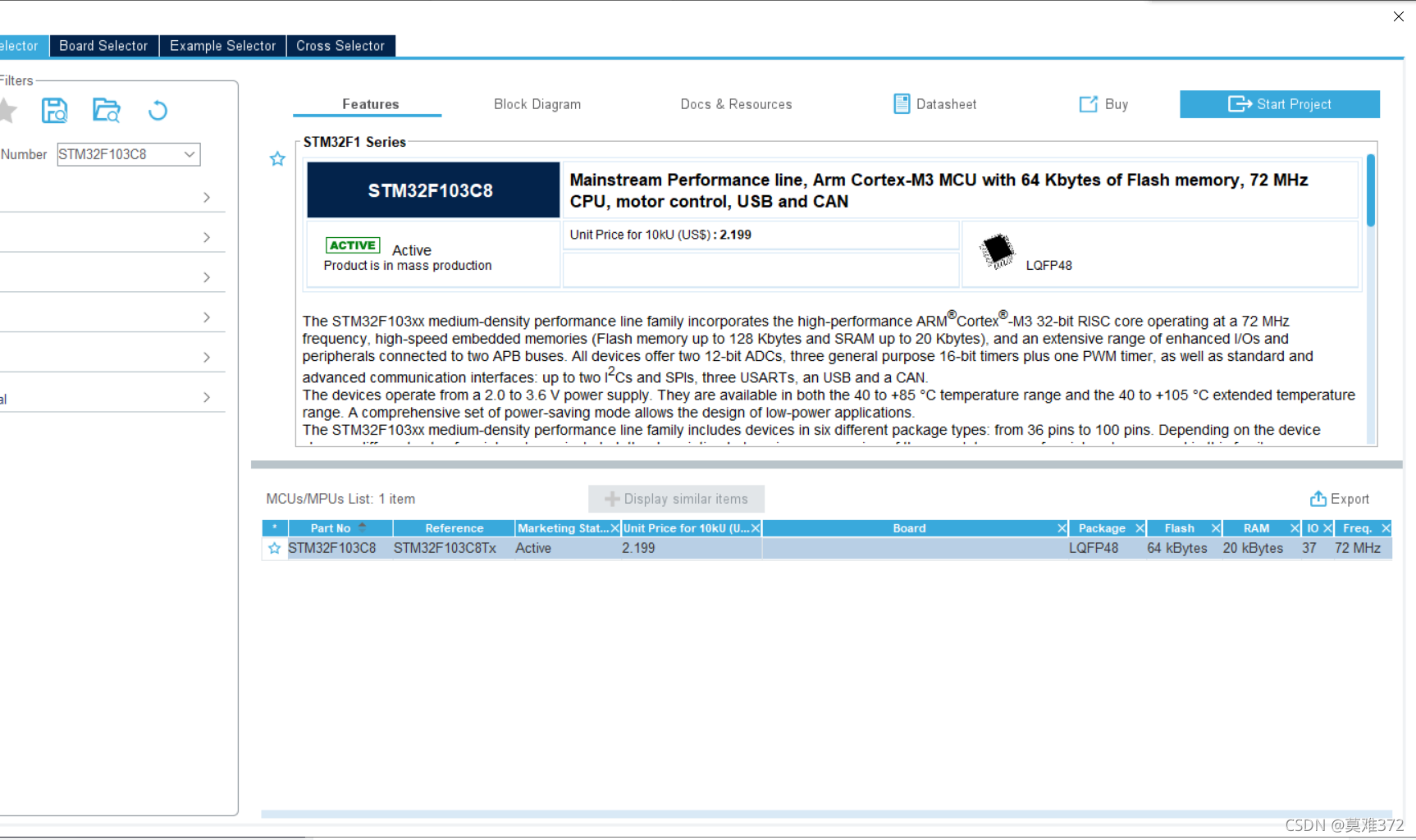The height and width of the screenshot is (840, 1416).
Task: Open the Block Diagram tab
Action: pyautogui.click(x=537, y=104)
